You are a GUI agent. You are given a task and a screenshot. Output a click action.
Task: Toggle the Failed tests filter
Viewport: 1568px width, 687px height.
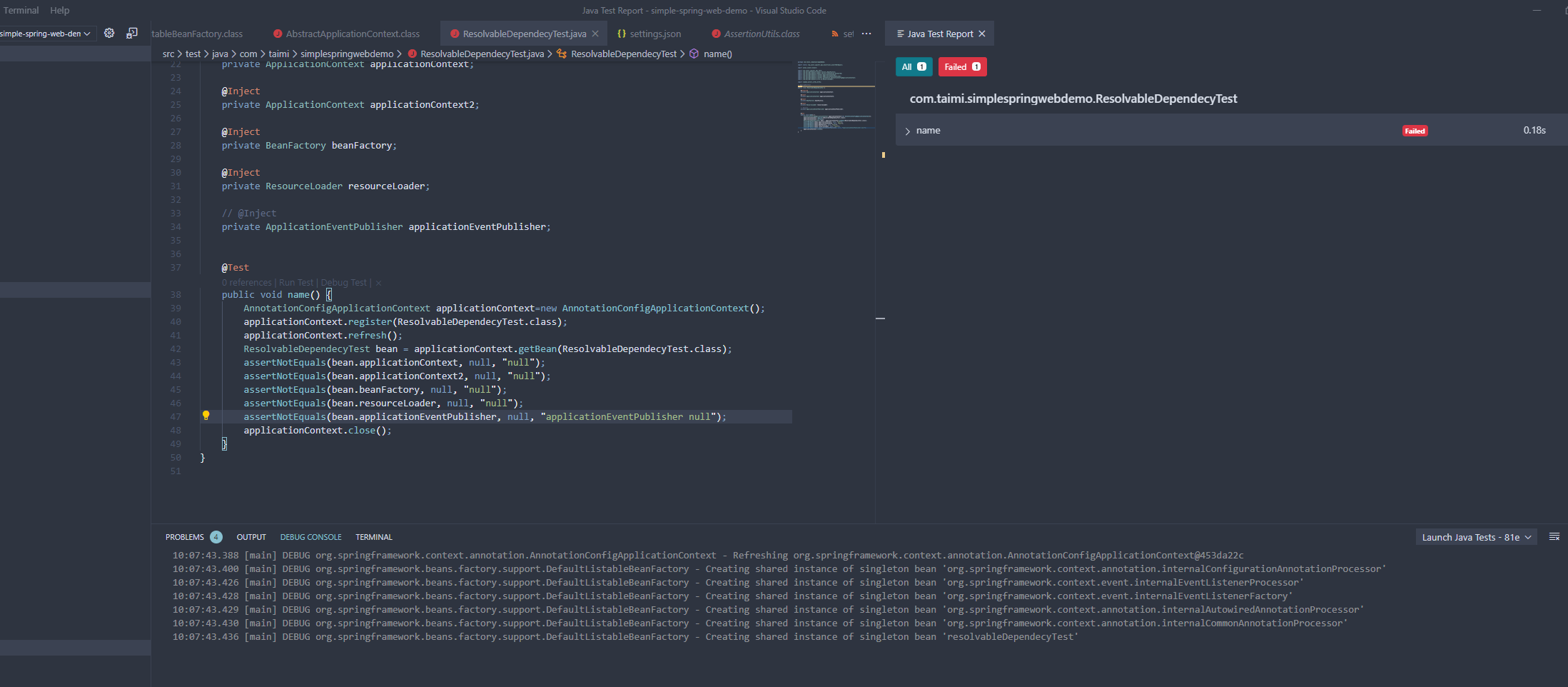tap(962, 66)
